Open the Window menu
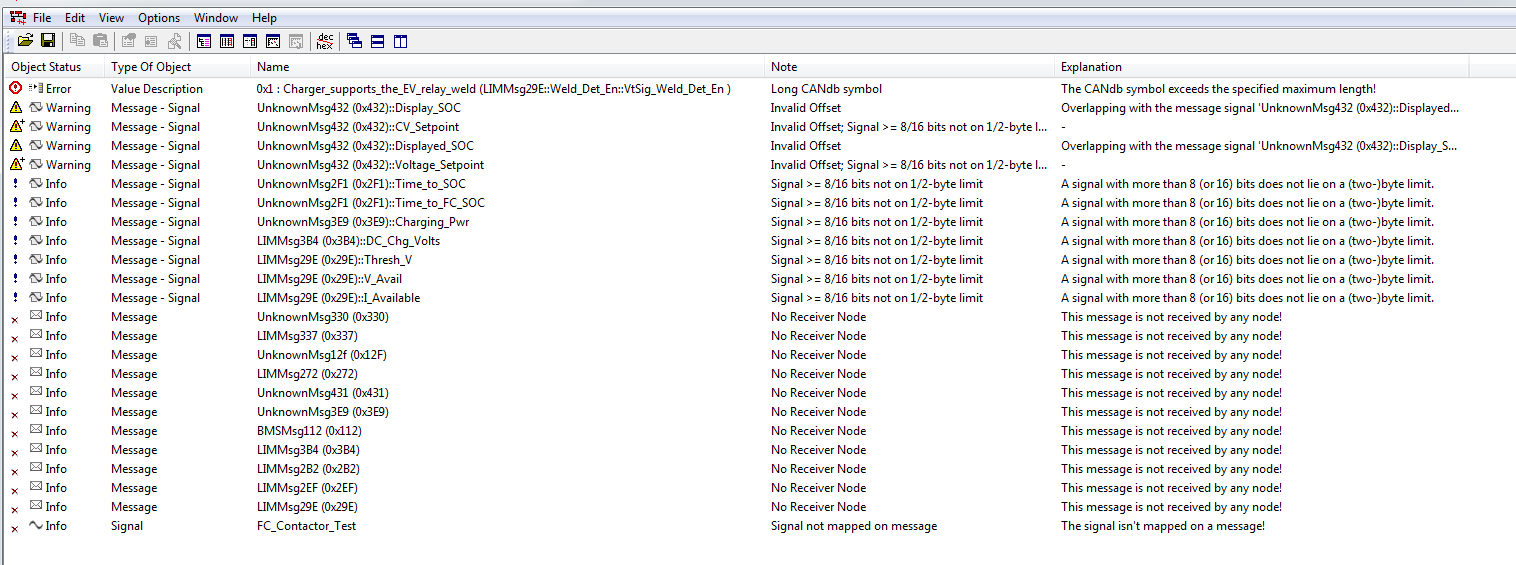 click(x=216, y=18)
